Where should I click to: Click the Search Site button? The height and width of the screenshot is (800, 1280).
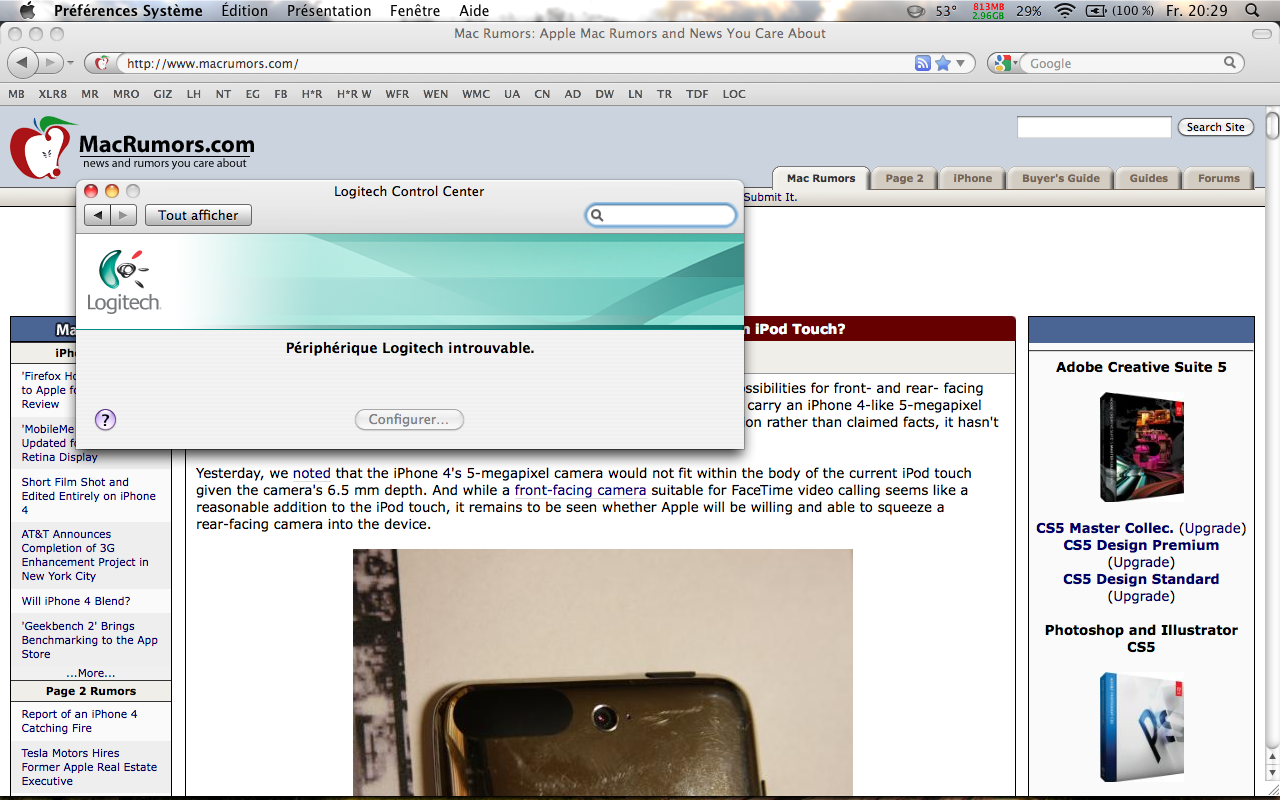[x=1215, y=127]
